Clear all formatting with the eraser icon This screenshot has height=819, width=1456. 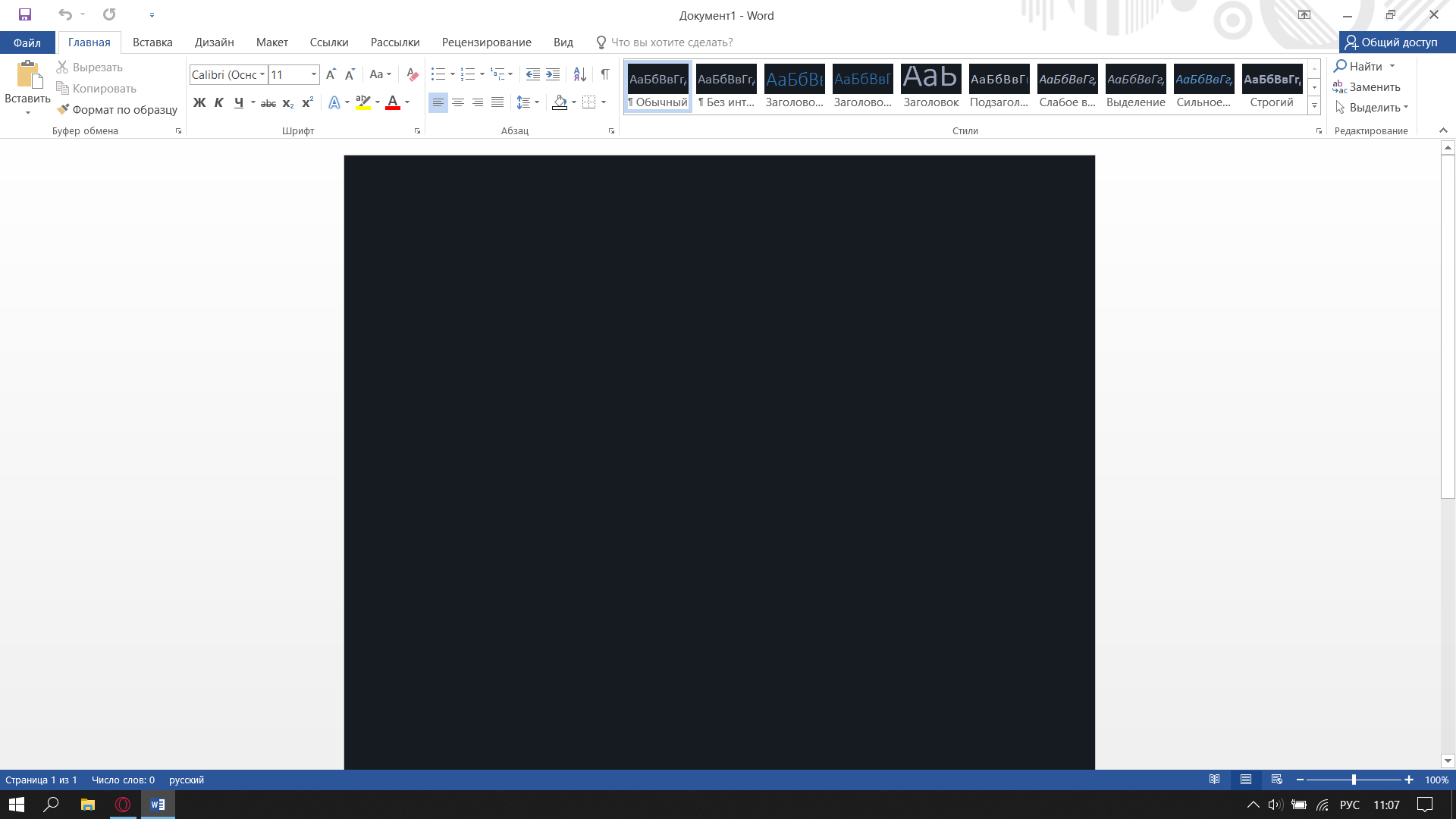point(413,74)
